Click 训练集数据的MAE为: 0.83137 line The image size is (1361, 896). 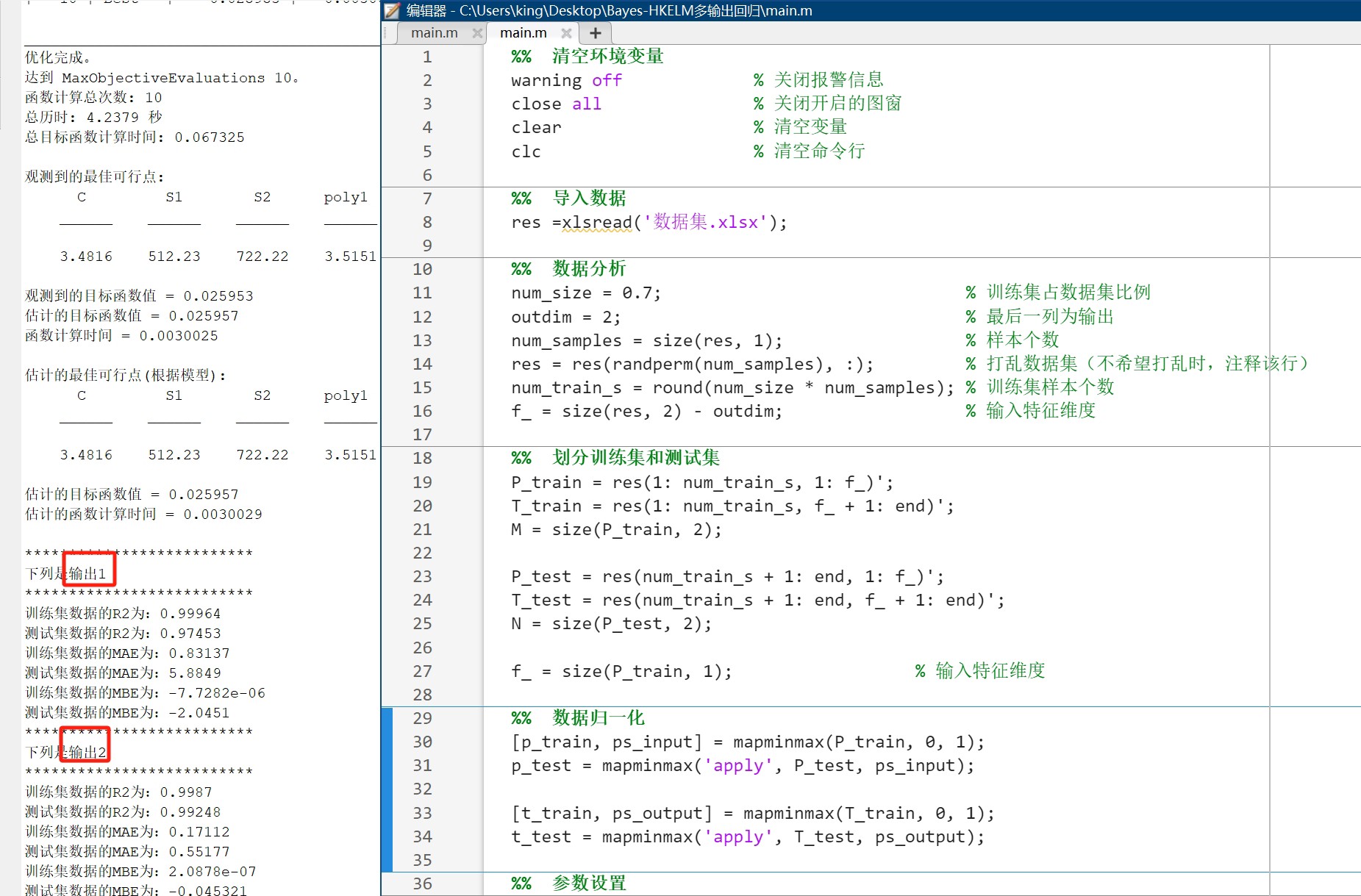(x=127, y=653)
